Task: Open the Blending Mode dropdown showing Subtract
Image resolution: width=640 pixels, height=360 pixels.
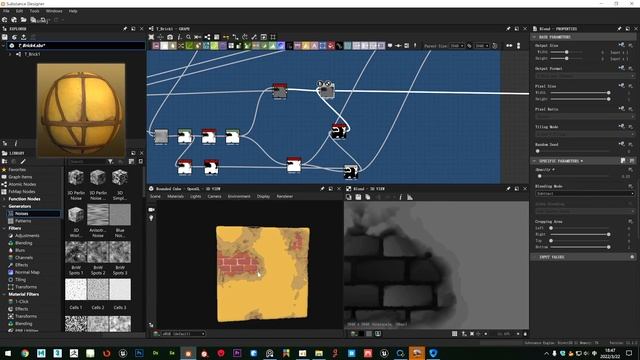Action: (584, 193)
